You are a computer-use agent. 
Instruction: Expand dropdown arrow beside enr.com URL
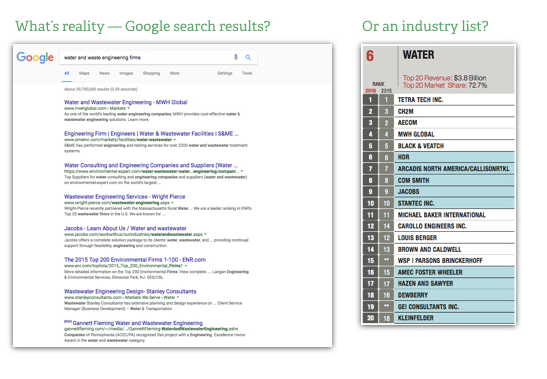pos(186,266)
